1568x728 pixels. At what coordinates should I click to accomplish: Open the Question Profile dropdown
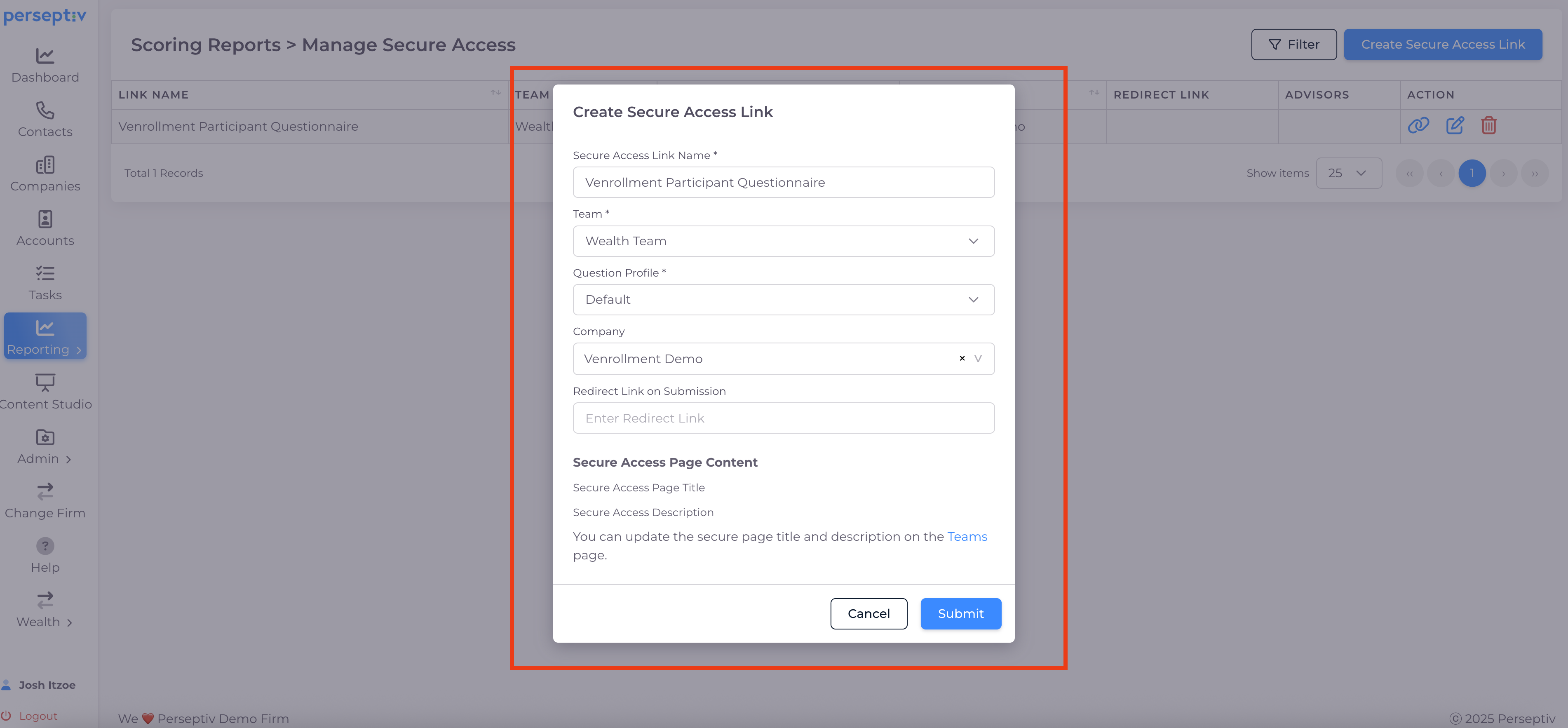point(783,299)
